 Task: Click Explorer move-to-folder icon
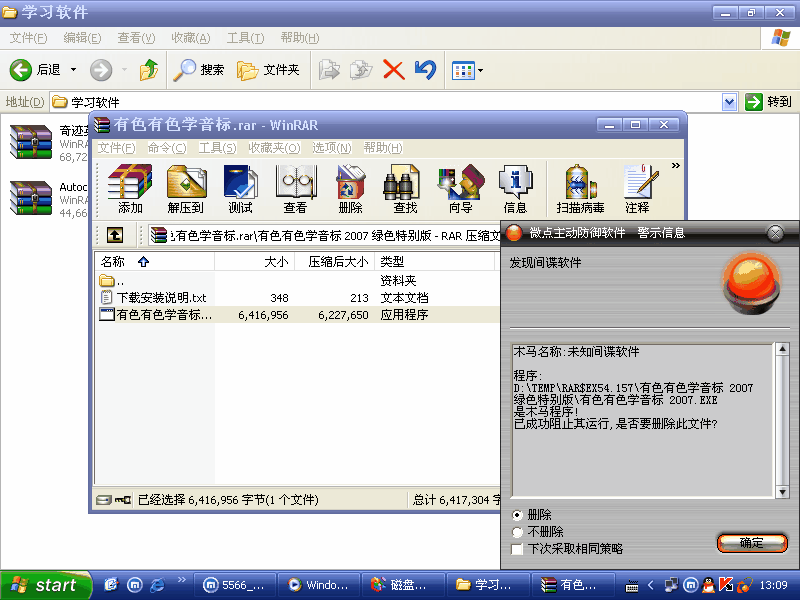pos(329,70)
